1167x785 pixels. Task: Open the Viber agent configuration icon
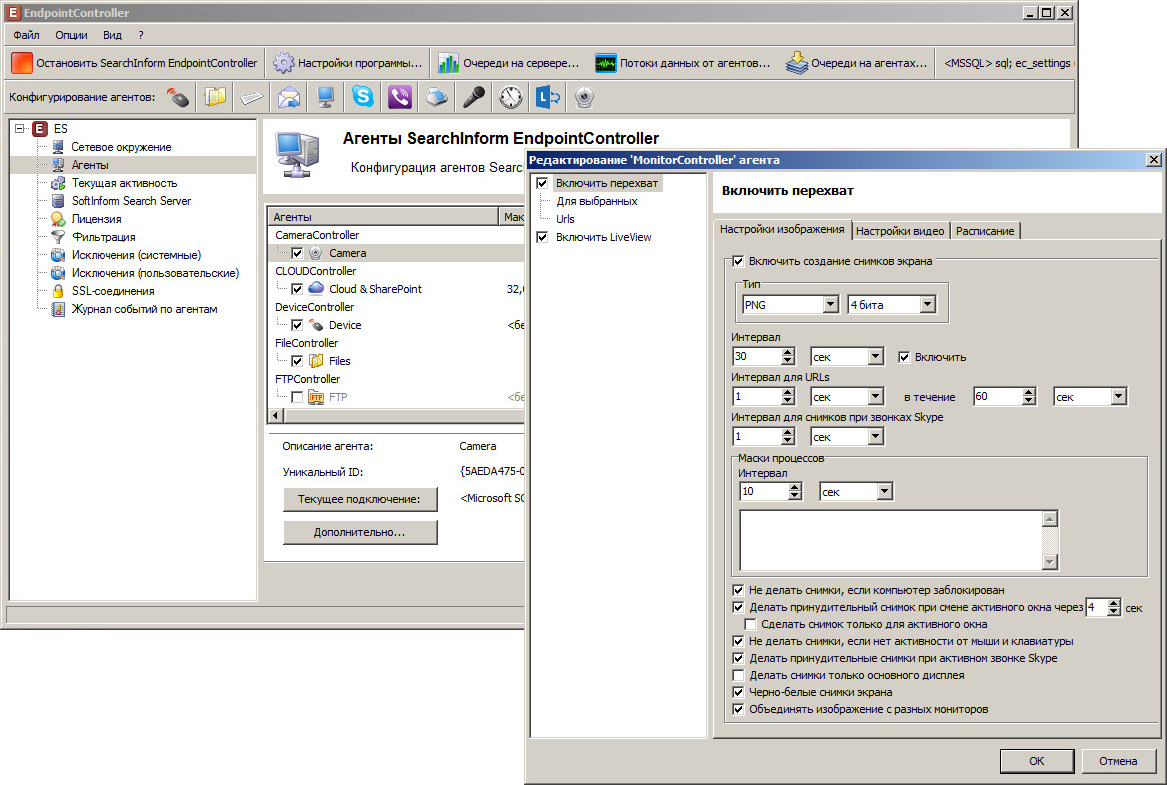point(400,97)
